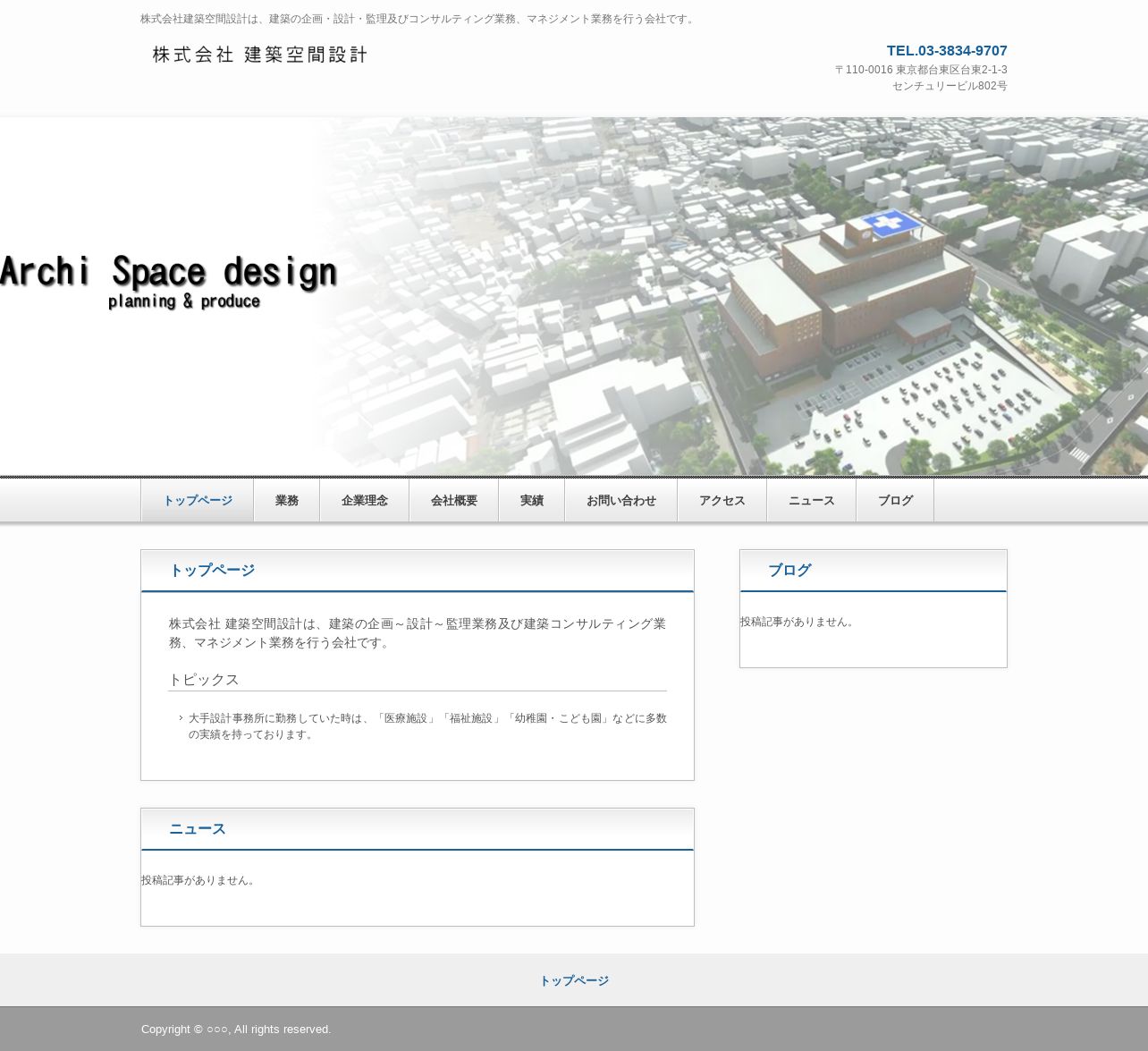Click the planning & produce subtitle
1148x1051 pixels.
click(x=184, y=301)
